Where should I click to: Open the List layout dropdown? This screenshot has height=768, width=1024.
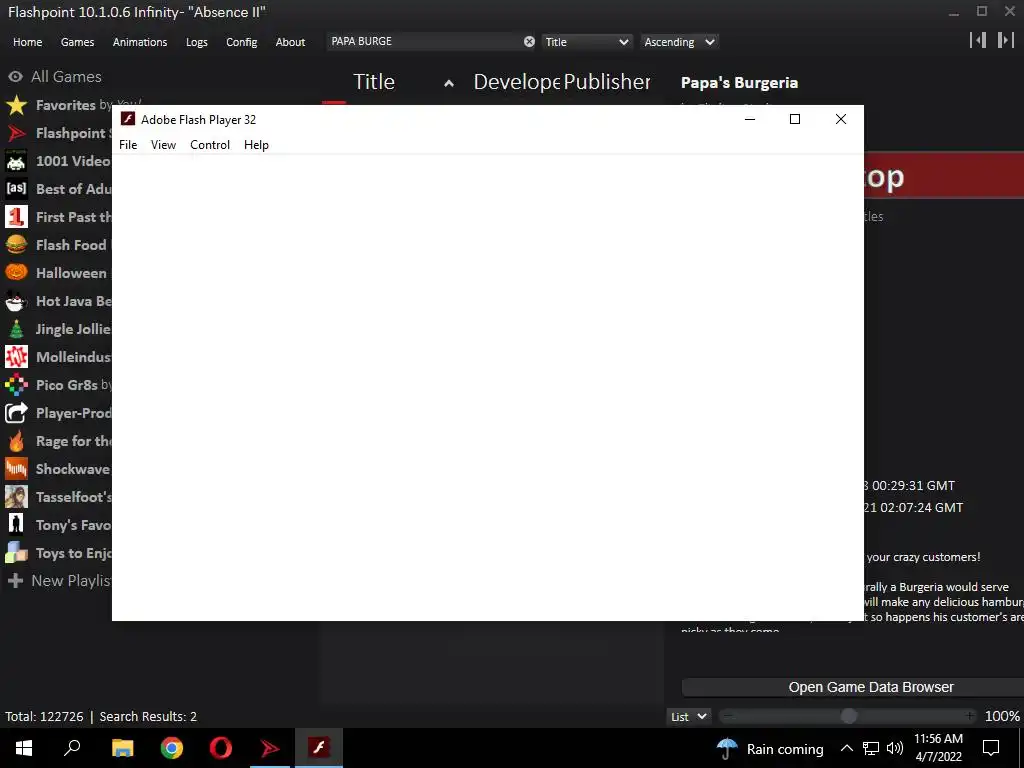688,716
